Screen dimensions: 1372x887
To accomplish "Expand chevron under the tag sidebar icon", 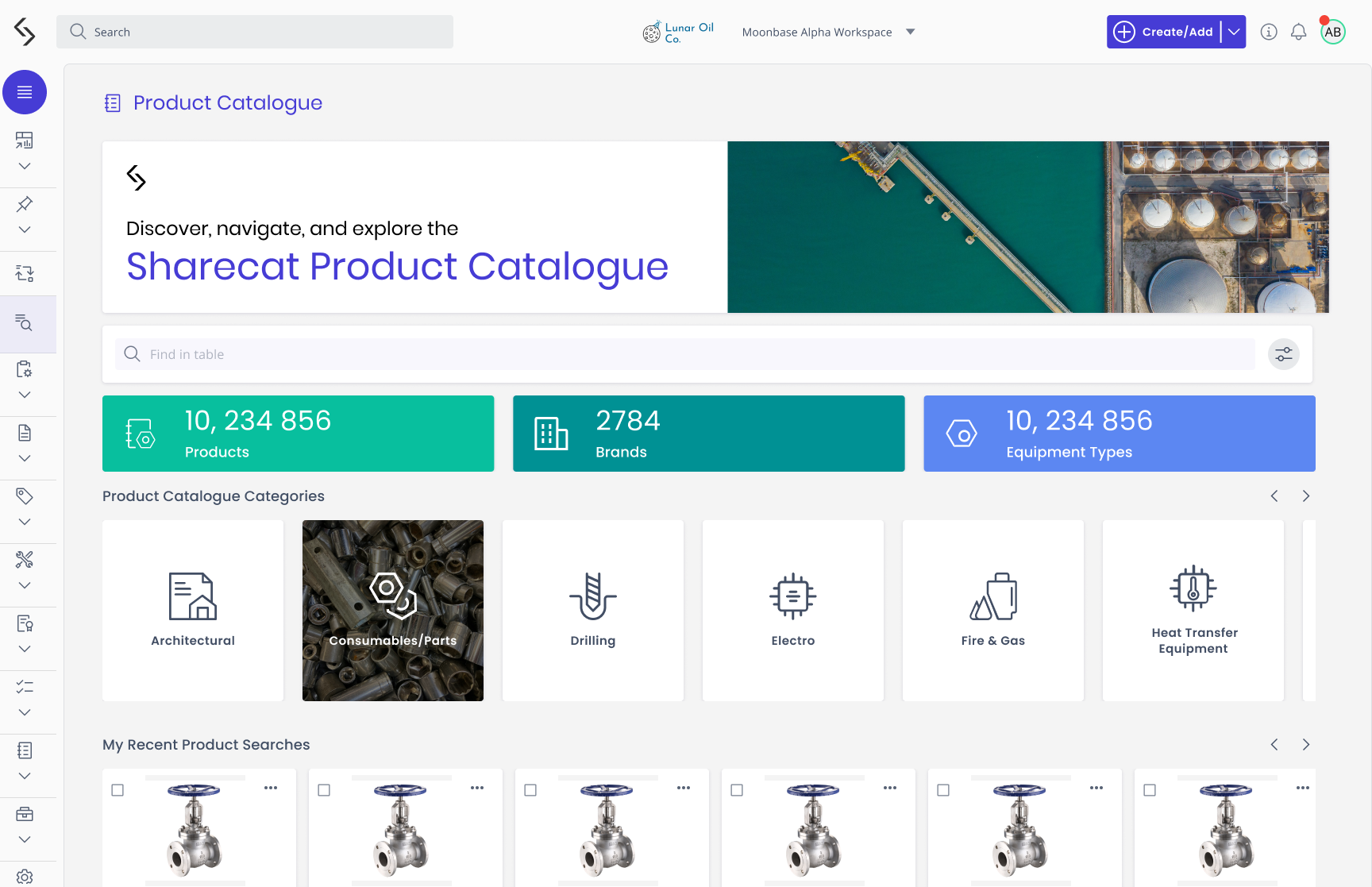I will (25, 522).
